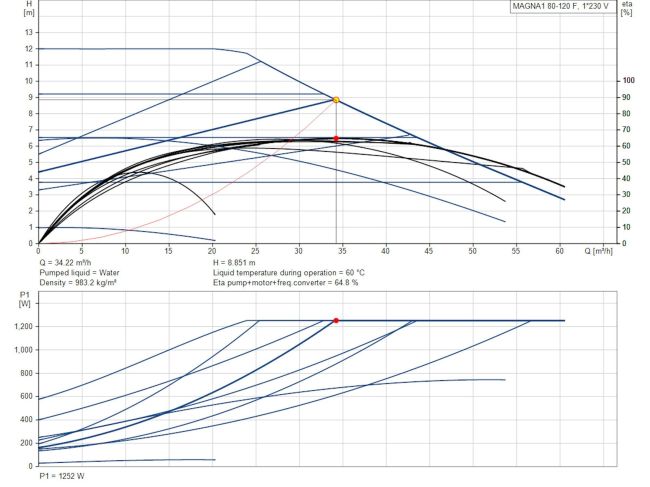This screenshot has width=650, height=487.
Task: Click the 1,200 tick on power axis
Action: 23,327
